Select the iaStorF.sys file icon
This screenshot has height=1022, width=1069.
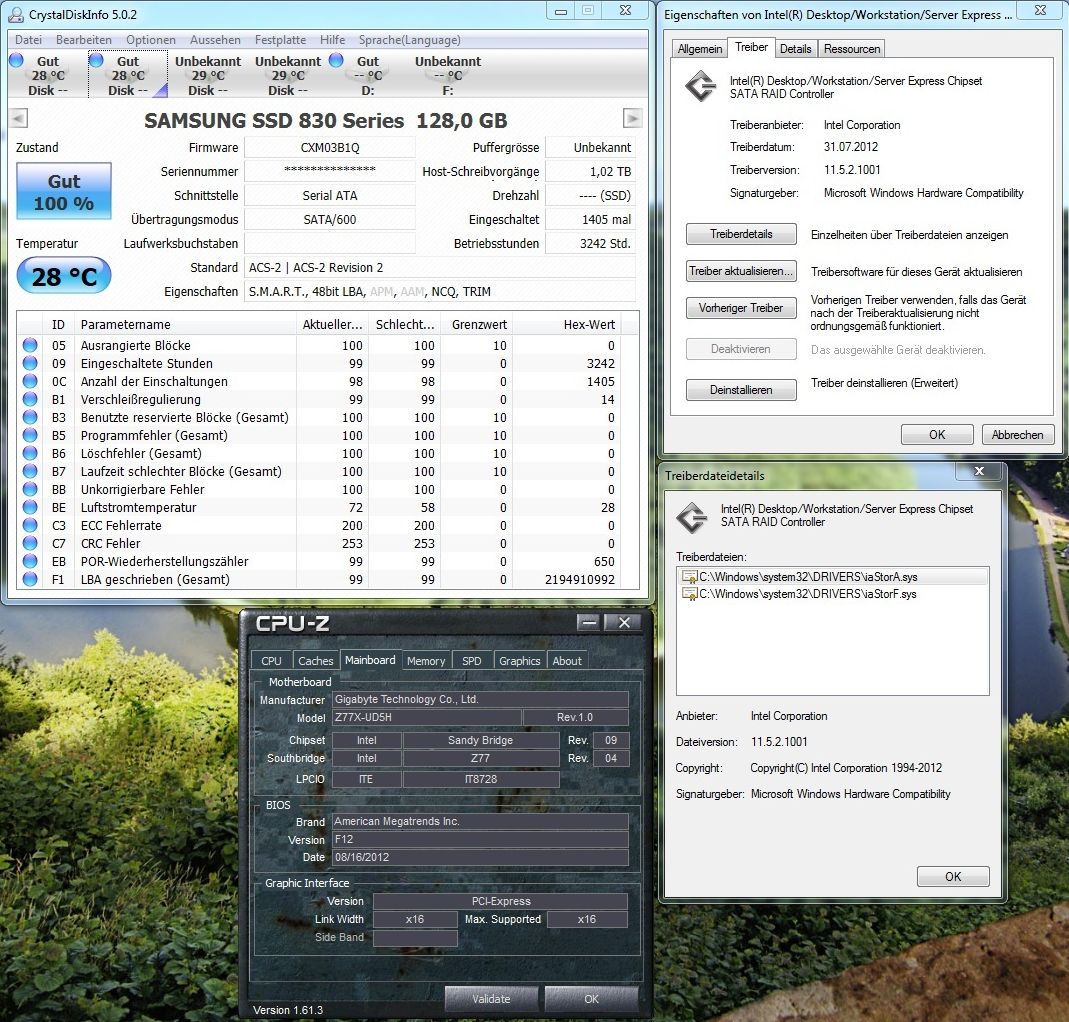pyautogui.click(x=689, y=594)
